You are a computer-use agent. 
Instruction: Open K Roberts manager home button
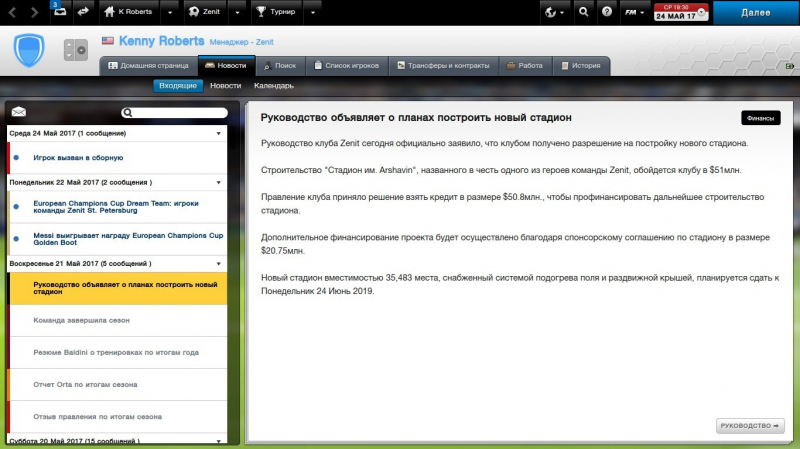click(x=128, y=12)
